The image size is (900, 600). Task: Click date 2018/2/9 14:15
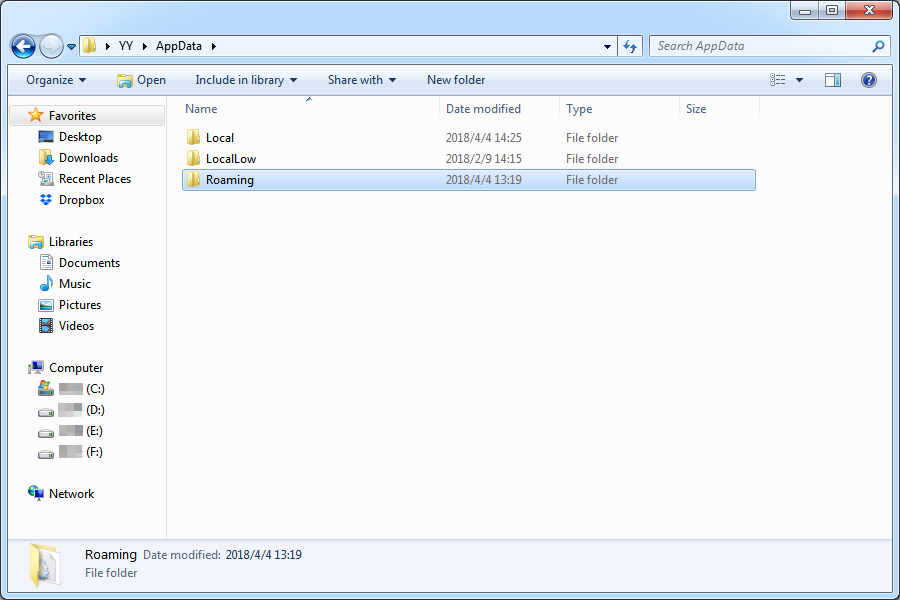point(483,159)
